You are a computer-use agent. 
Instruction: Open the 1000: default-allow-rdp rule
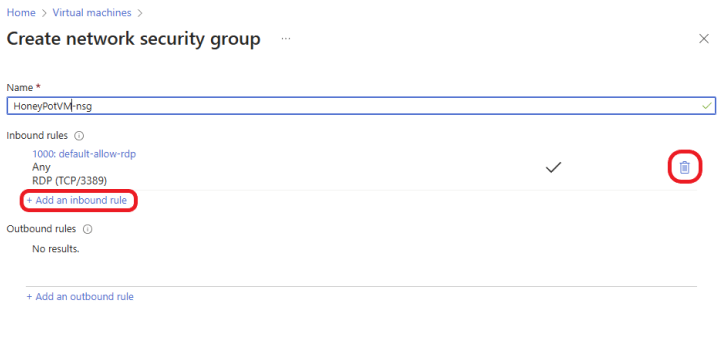point(84,154)
